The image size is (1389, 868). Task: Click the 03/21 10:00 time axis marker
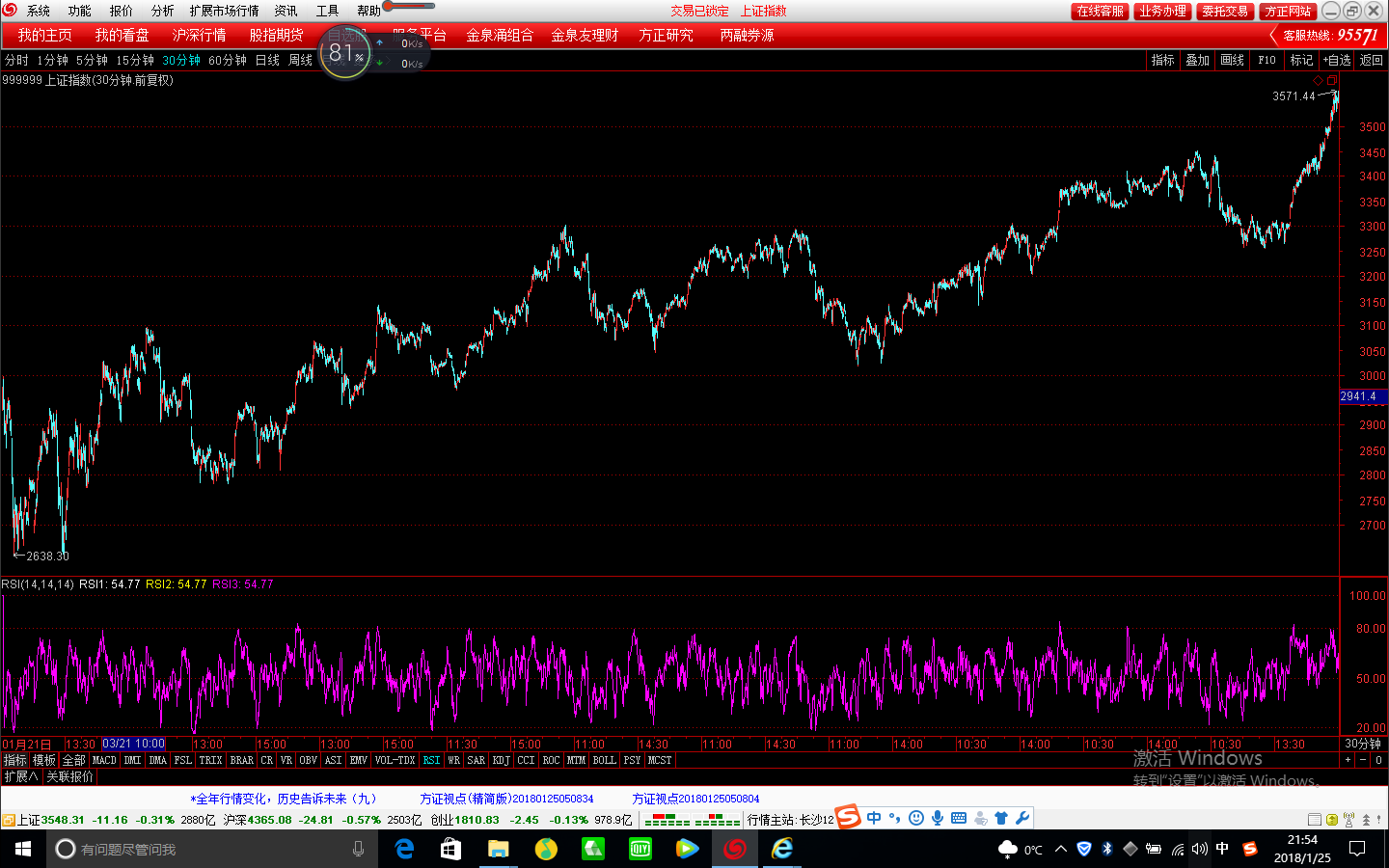134,744
